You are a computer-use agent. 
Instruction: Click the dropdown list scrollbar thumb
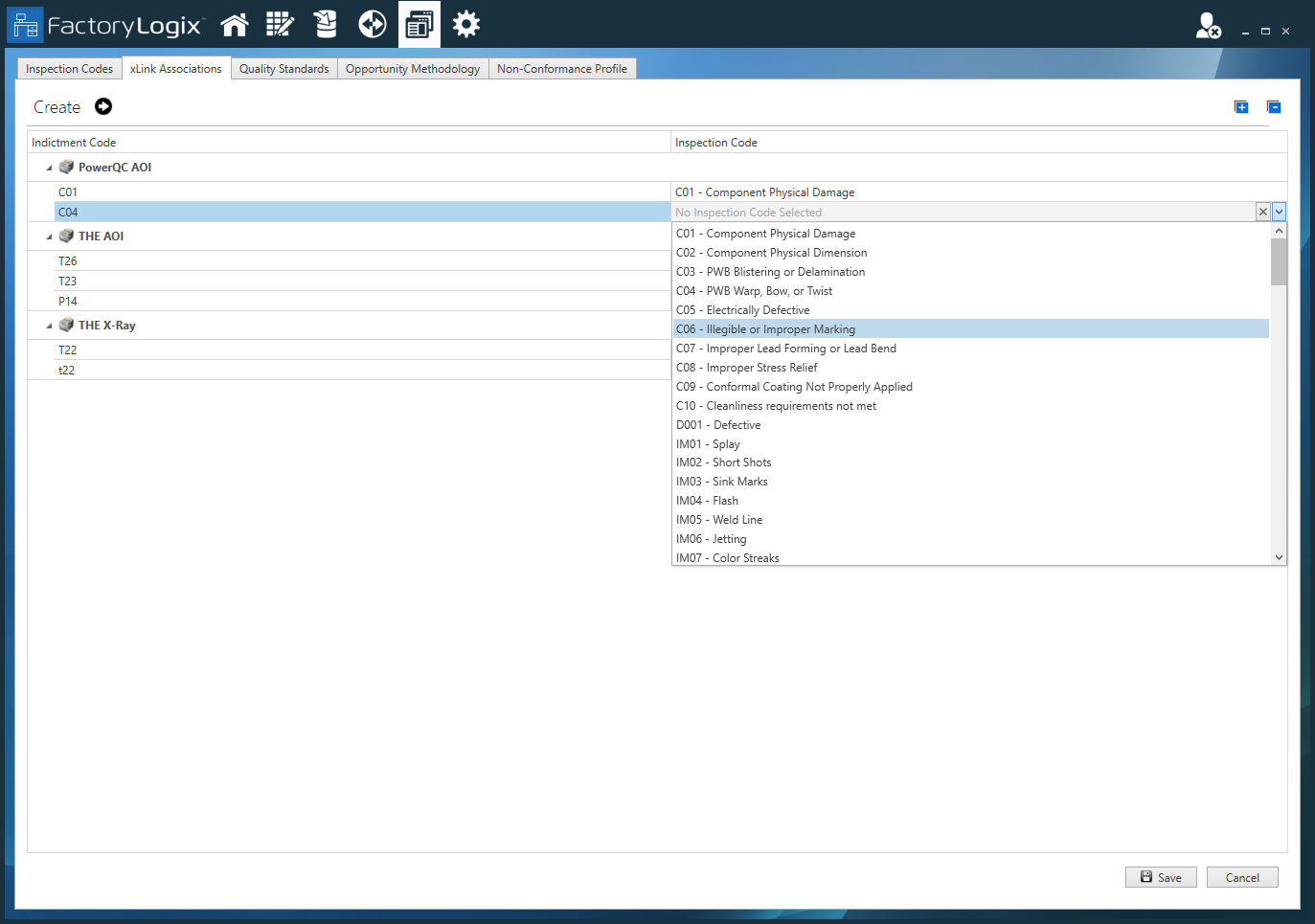pos(1279,261)
